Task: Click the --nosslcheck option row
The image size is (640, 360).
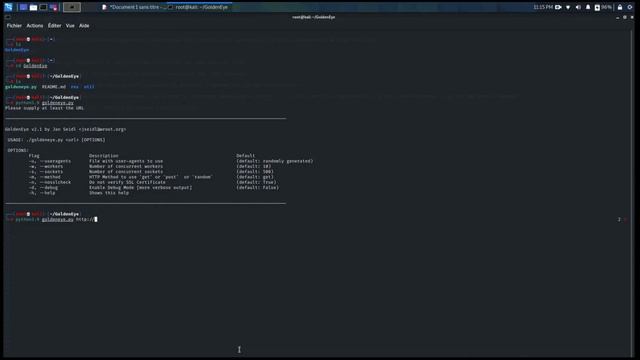Action: [x=152, y=182]
